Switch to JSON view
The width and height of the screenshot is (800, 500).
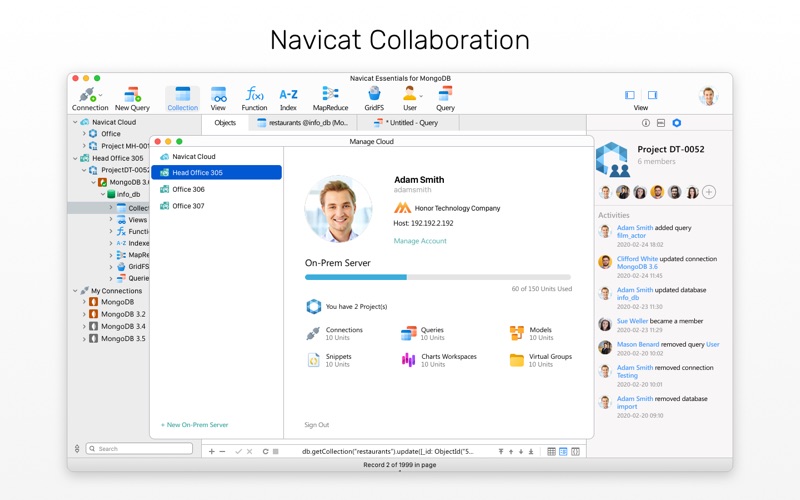[576, 452]
